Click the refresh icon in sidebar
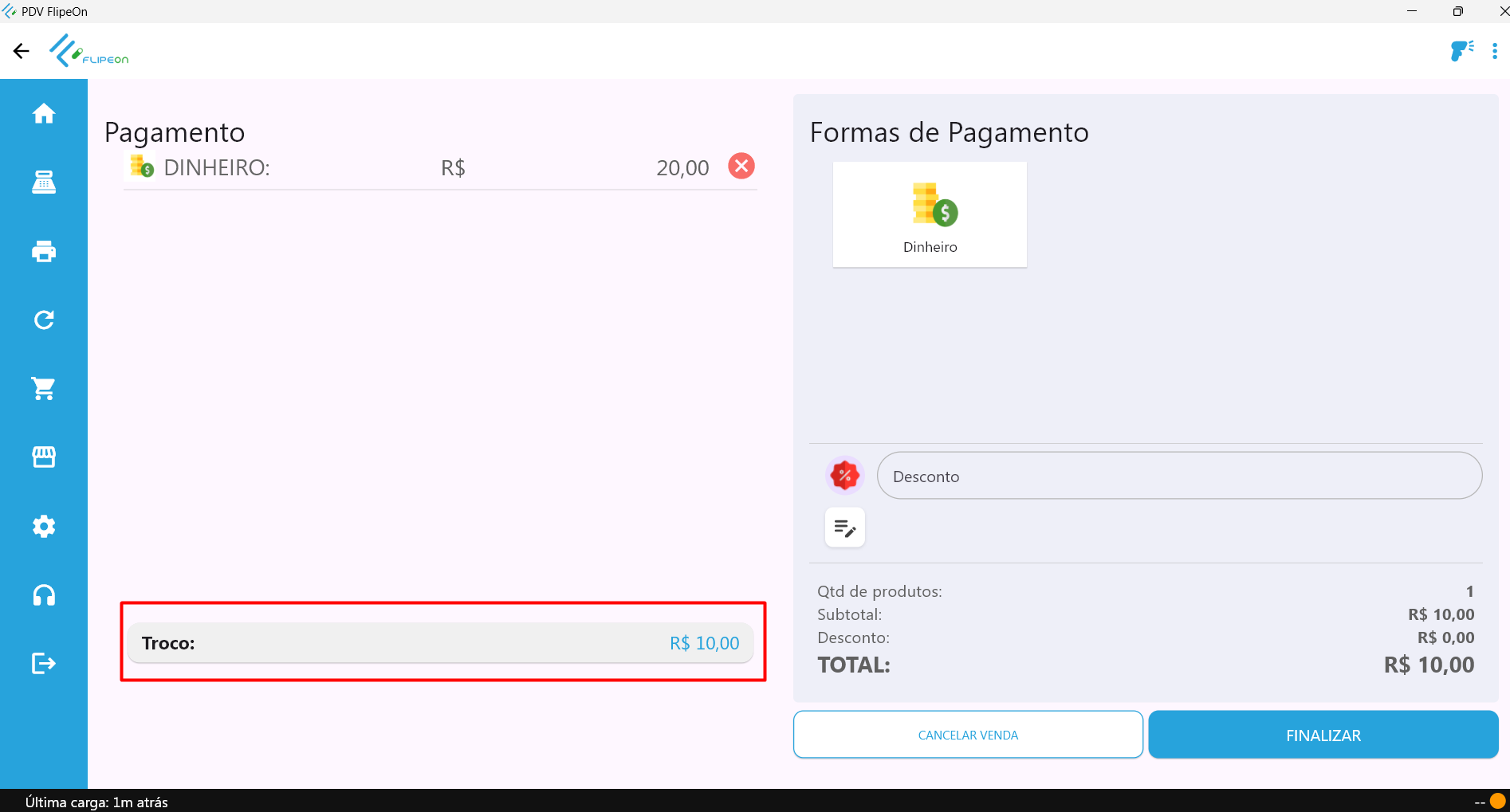 (x=44, y=320)
